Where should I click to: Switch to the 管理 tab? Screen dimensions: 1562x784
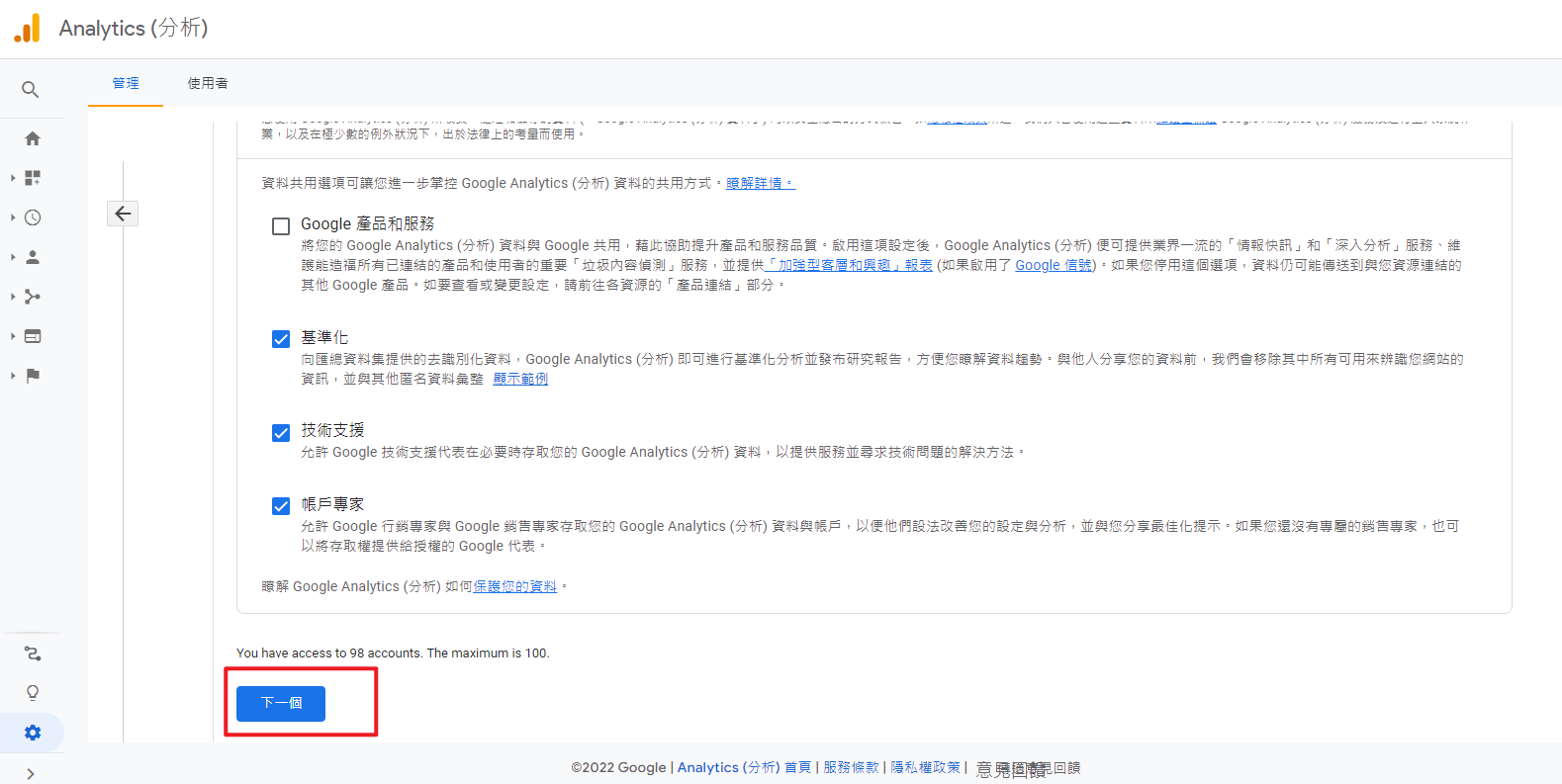point(126,83)
